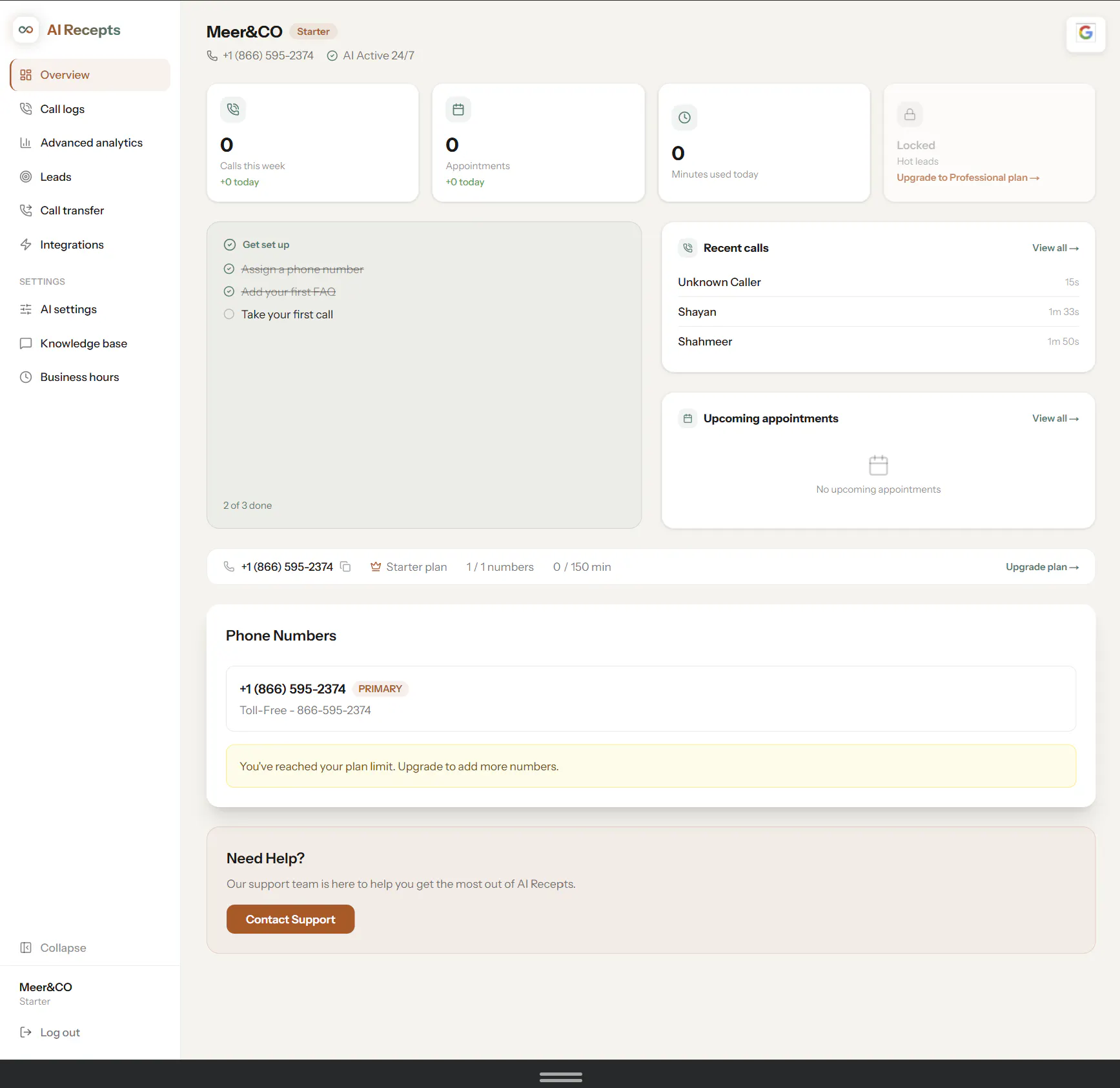The height and width of the screenshot is (1088, 1120).
Task: Click the Overview grid icon in sidebar
Action: tap(26, 75)
